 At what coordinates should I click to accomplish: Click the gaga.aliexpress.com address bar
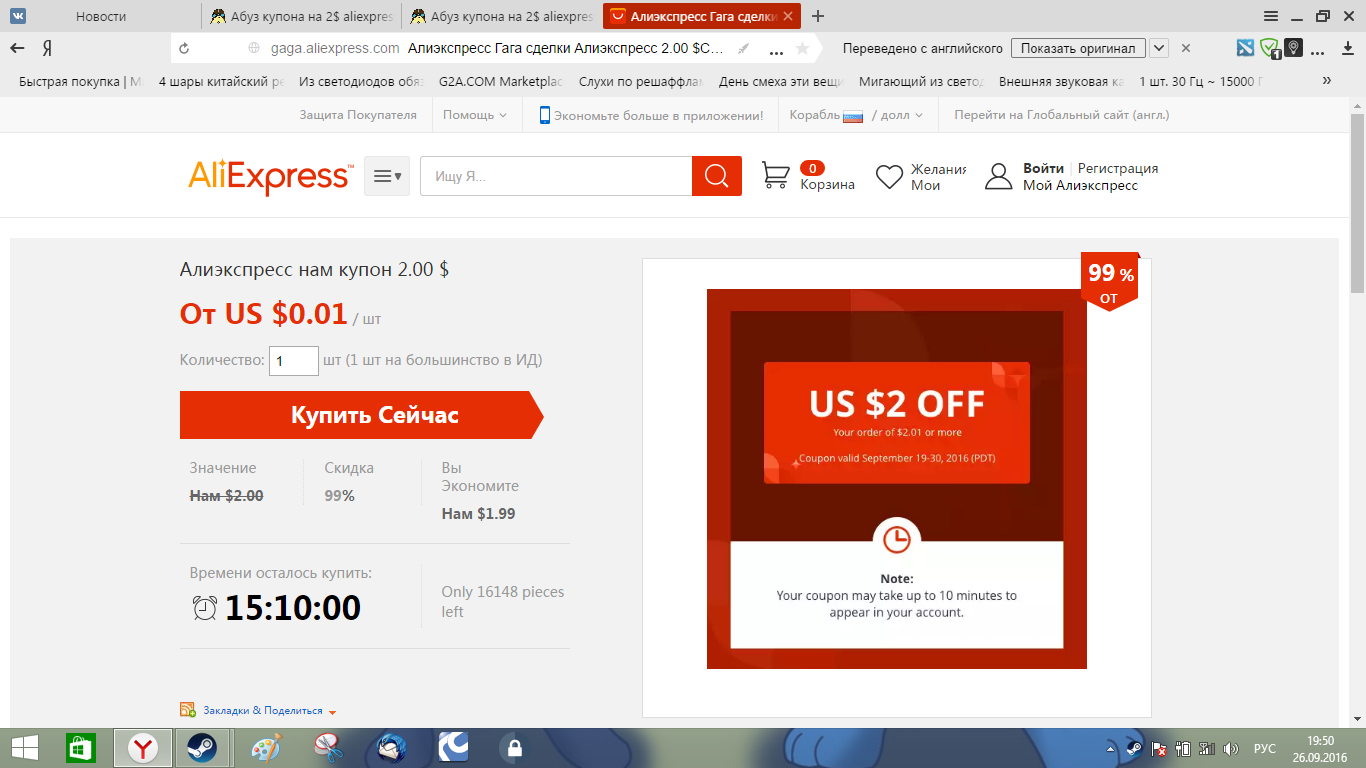click(335, 48)
